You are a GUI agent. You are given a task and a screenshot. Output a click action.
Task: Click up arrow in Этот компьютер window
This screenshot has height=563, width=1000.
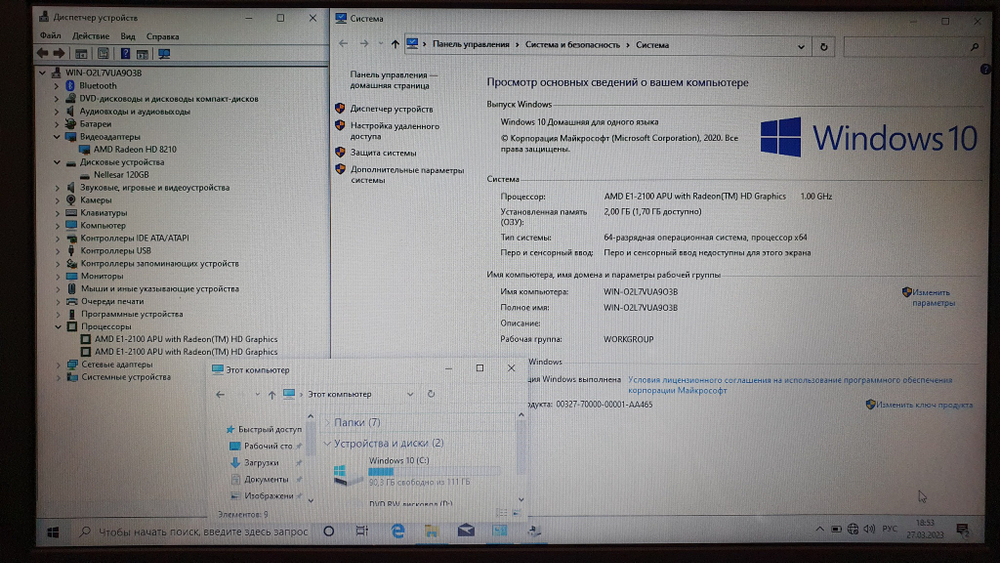coord(272,395)
